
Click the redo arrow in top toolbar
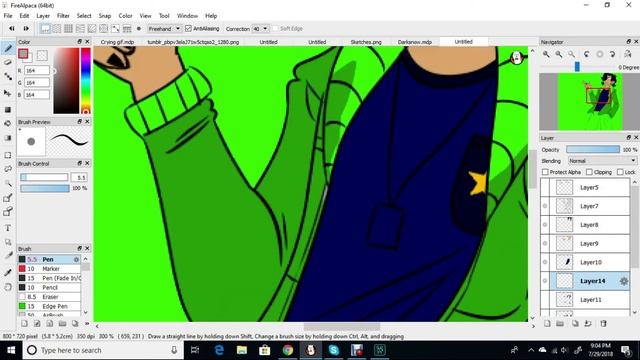tap(26, 29)
